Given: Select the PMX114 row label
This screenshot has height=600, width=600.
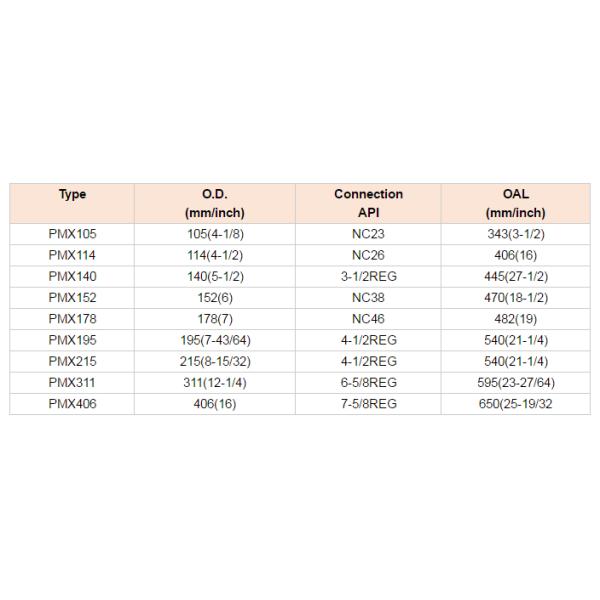Looking at the screenshot, I should (72, 255).
